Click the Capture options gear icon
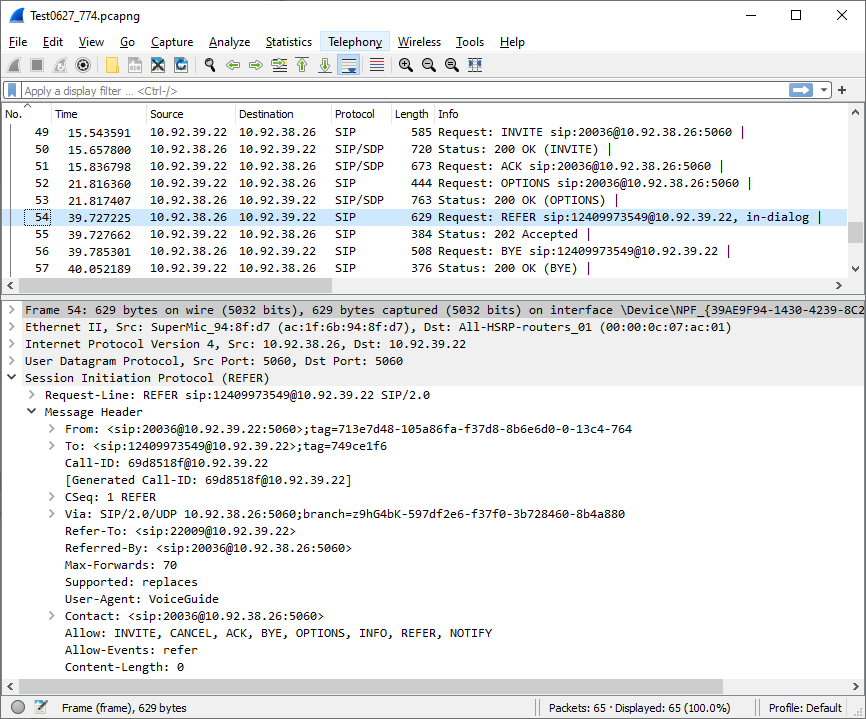 coord(83,65)
